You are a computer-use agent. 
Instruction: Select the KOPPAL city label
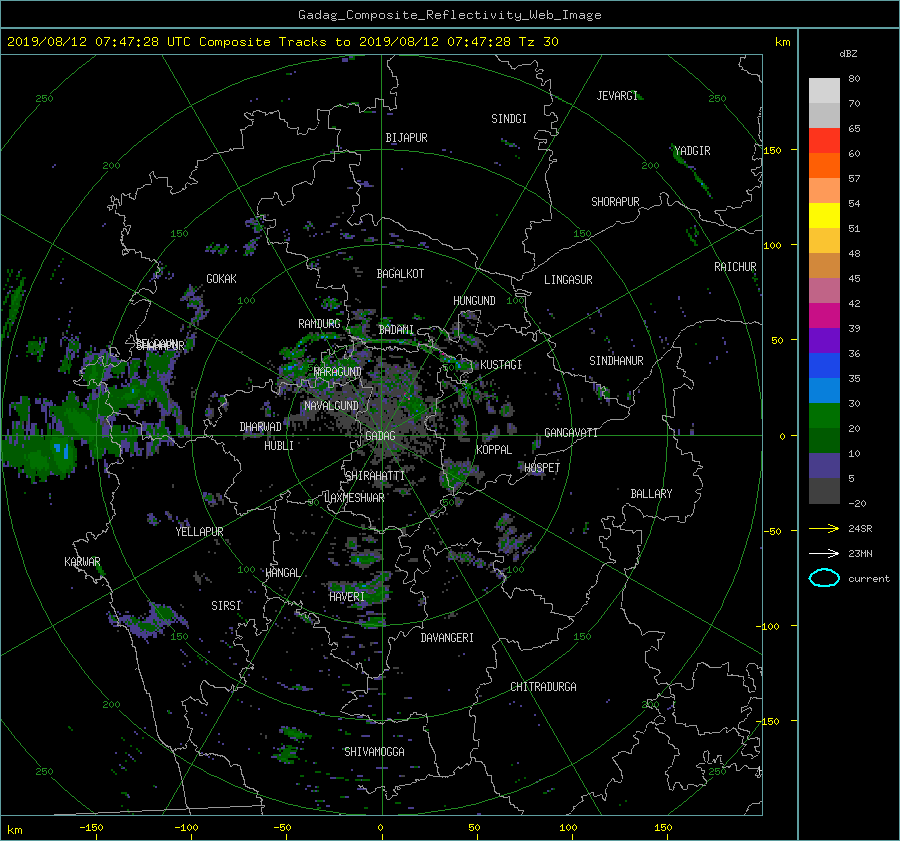[x=494, y=450]
